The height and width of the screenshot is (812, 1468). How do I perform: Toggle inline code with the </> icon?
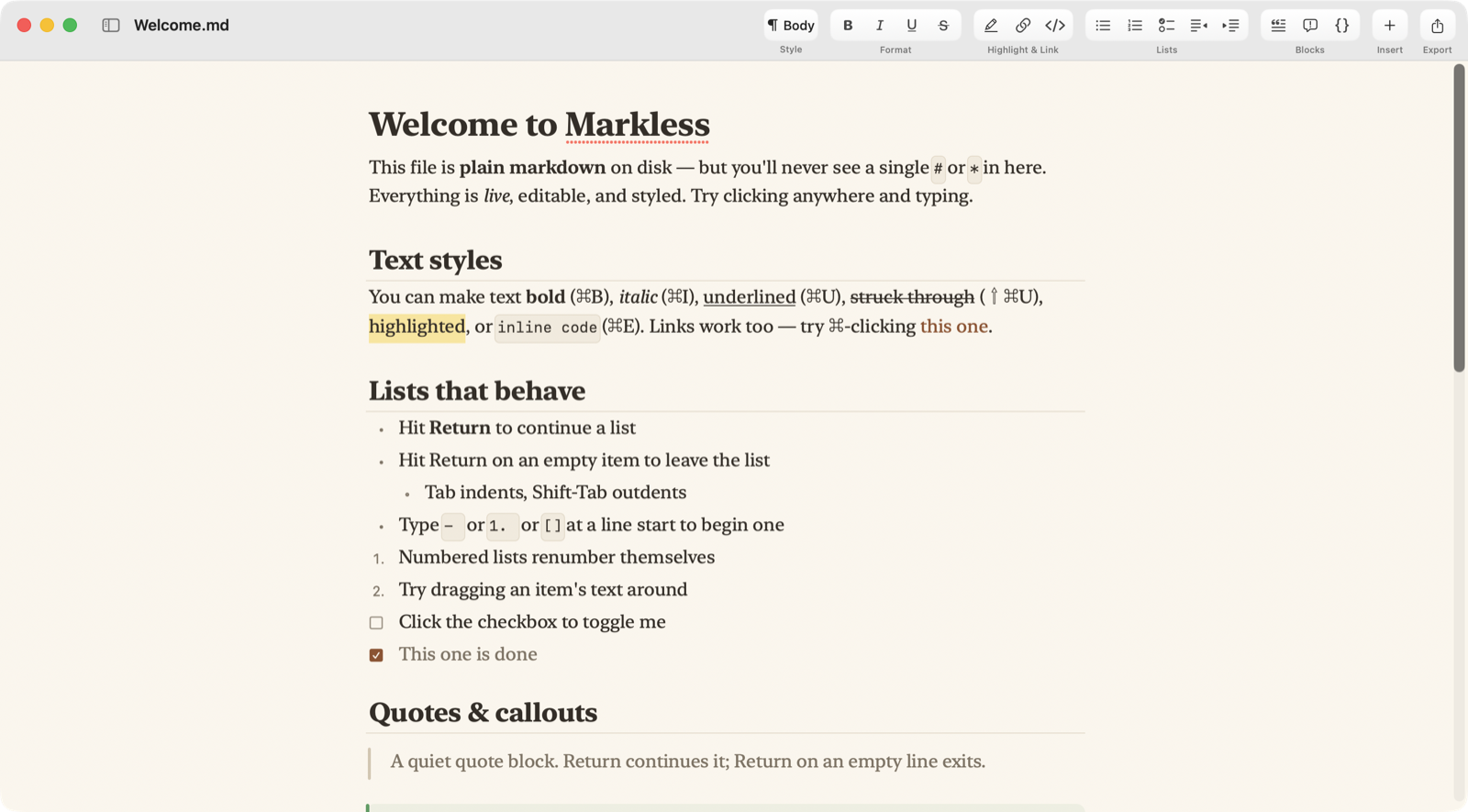coord(1055,26)
